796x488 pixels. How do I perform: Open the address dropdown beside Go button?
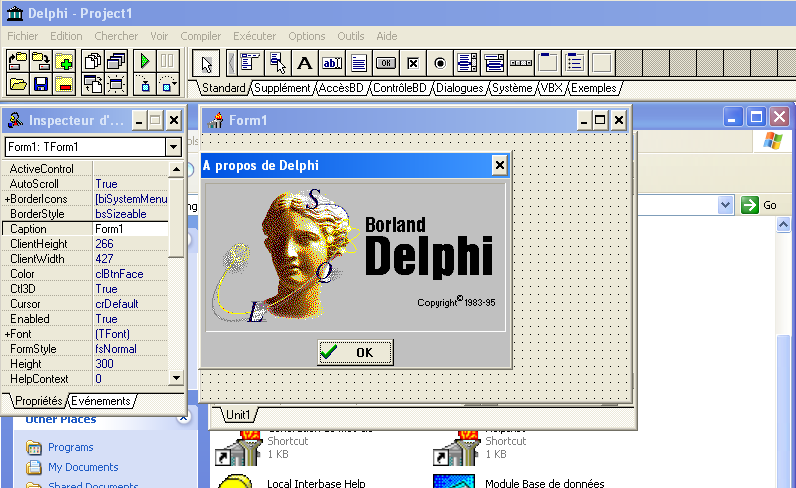(x=725, y=205)
